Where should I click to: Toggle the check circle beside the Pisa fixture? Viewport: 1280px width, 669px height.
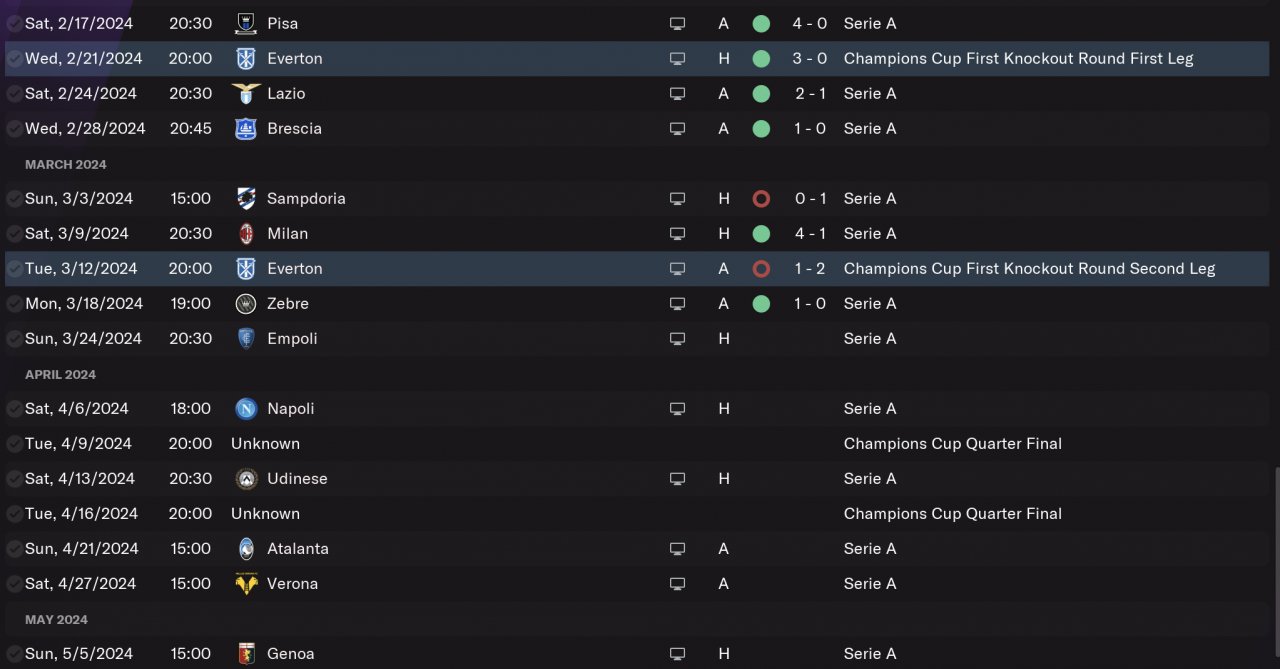(x=14, y=23)
